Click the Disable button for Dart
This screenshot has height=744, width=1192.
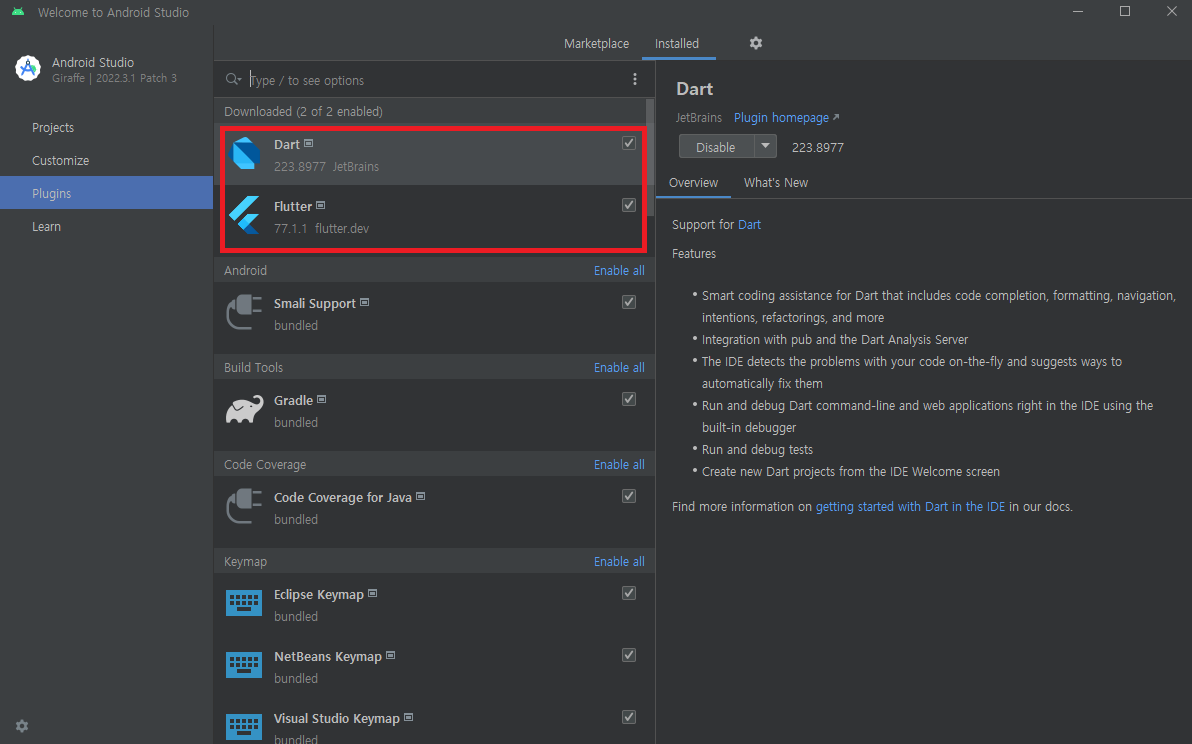coord(716,147)
